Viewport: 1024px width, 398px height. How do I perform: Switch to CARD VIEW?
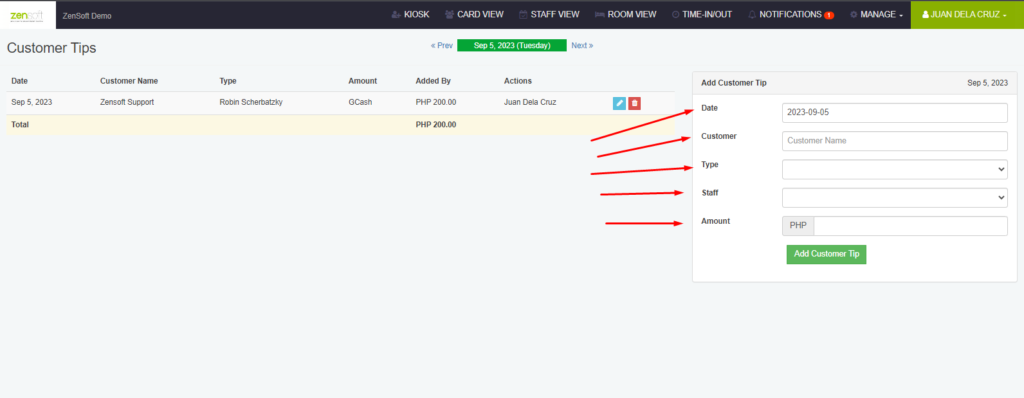474,14
